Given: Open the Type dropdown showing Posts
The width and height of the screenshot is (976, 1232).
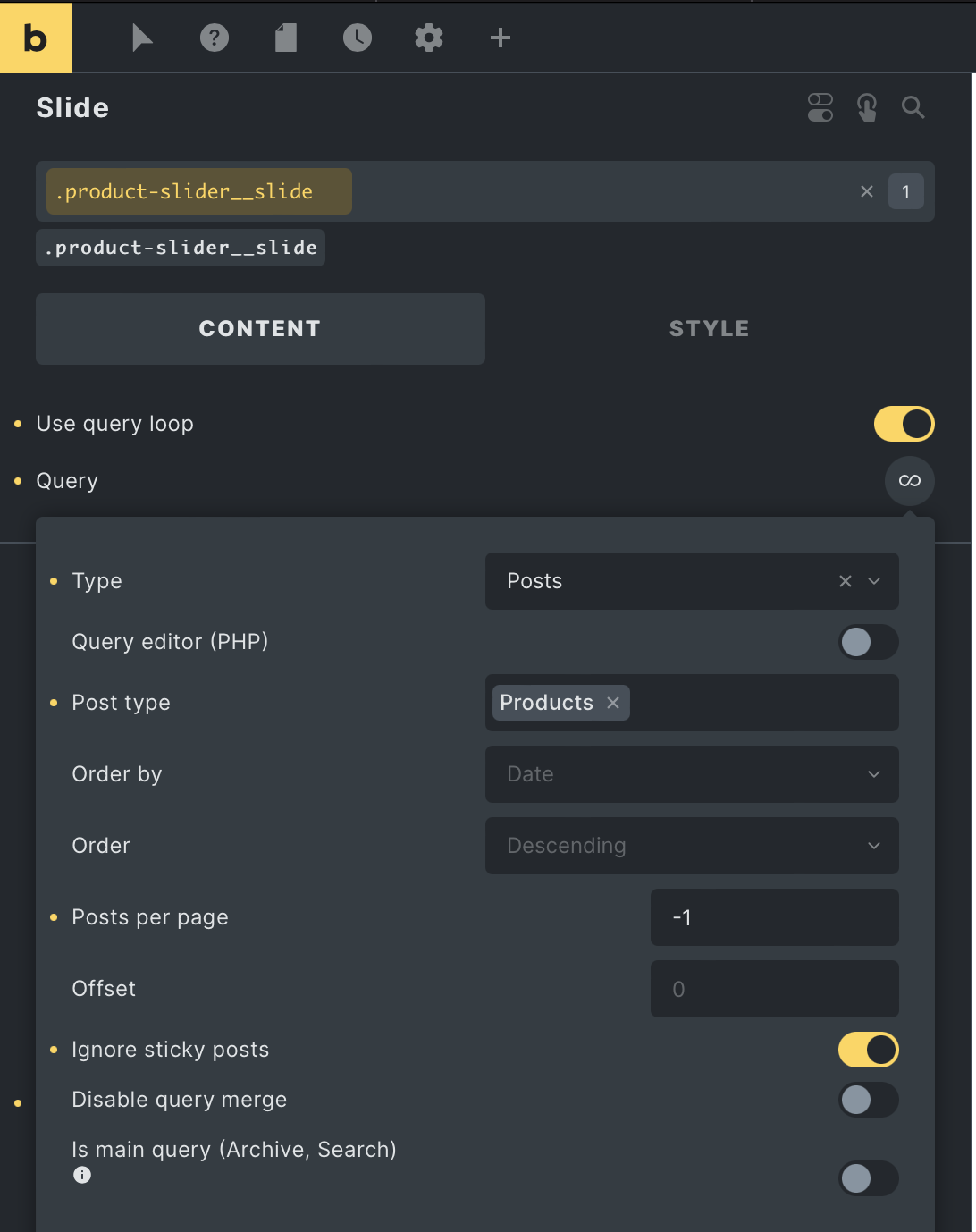Looking at the screenshot, I should tap(692, 581).
